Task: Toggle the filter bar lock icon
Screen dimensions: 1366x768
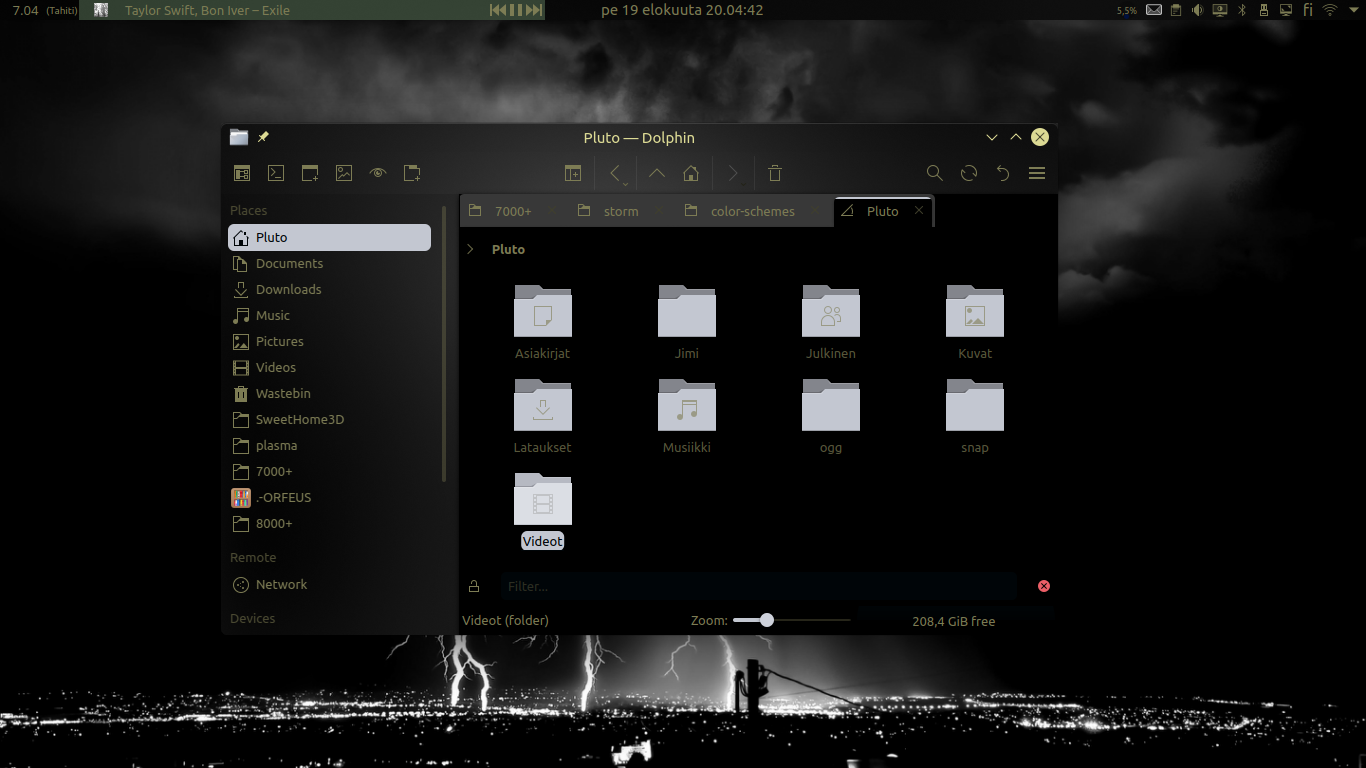Action: click(x=474, y=586)
